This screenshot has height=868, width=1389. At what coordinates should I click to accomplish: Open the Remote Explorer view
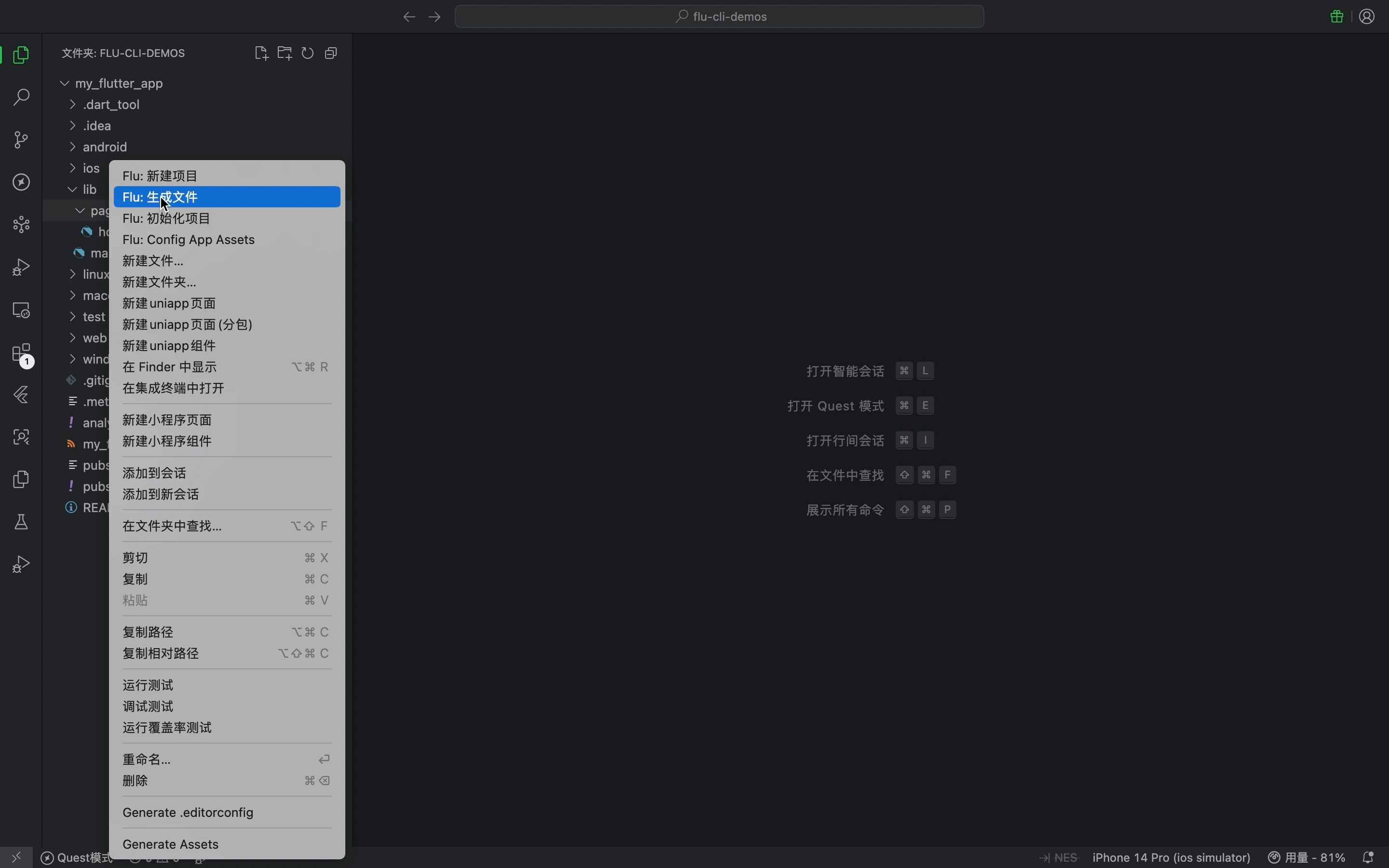[x=21, y=310]
